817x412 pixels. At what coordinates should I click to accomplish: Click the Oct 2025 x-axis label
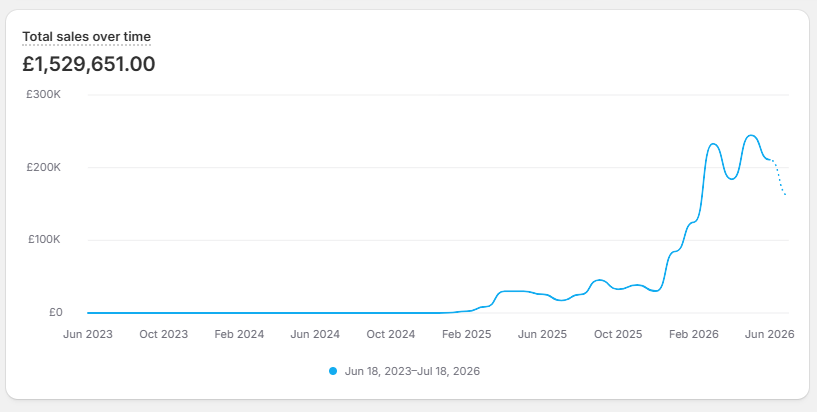tap(618, 334)
